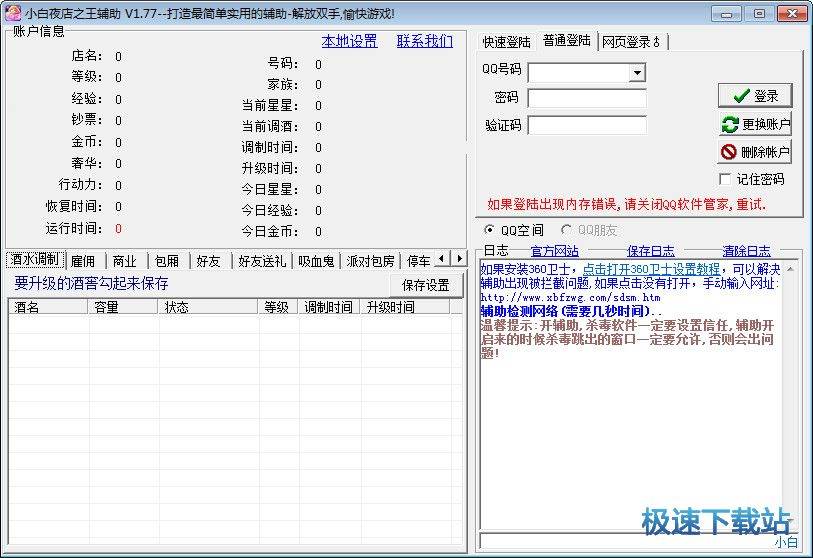Switch to the 快速登陆 tab

[507, 42]
